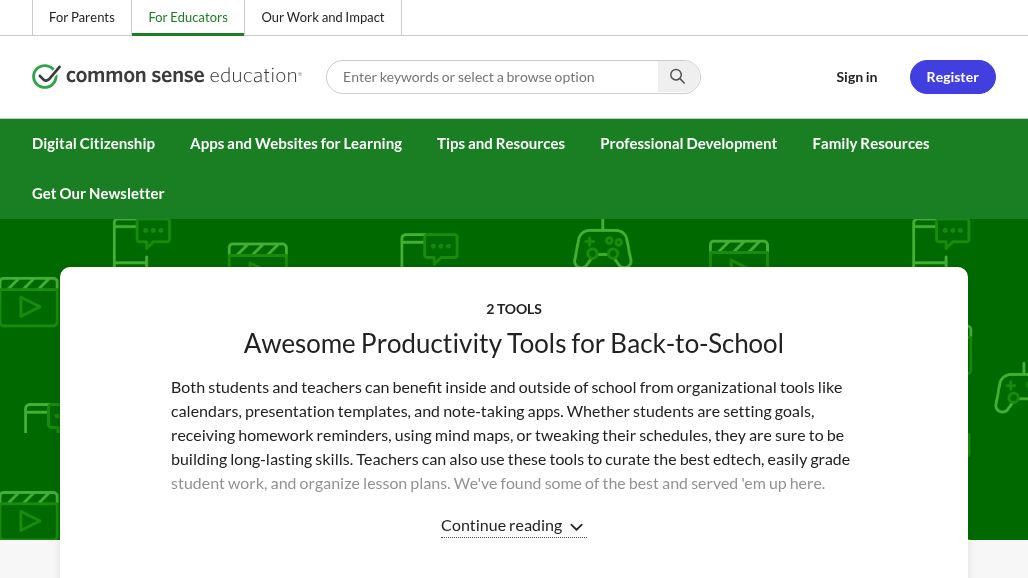1028x578 pixels.
Task: Switch to the For Parents tab
Action: click(82, 17)
